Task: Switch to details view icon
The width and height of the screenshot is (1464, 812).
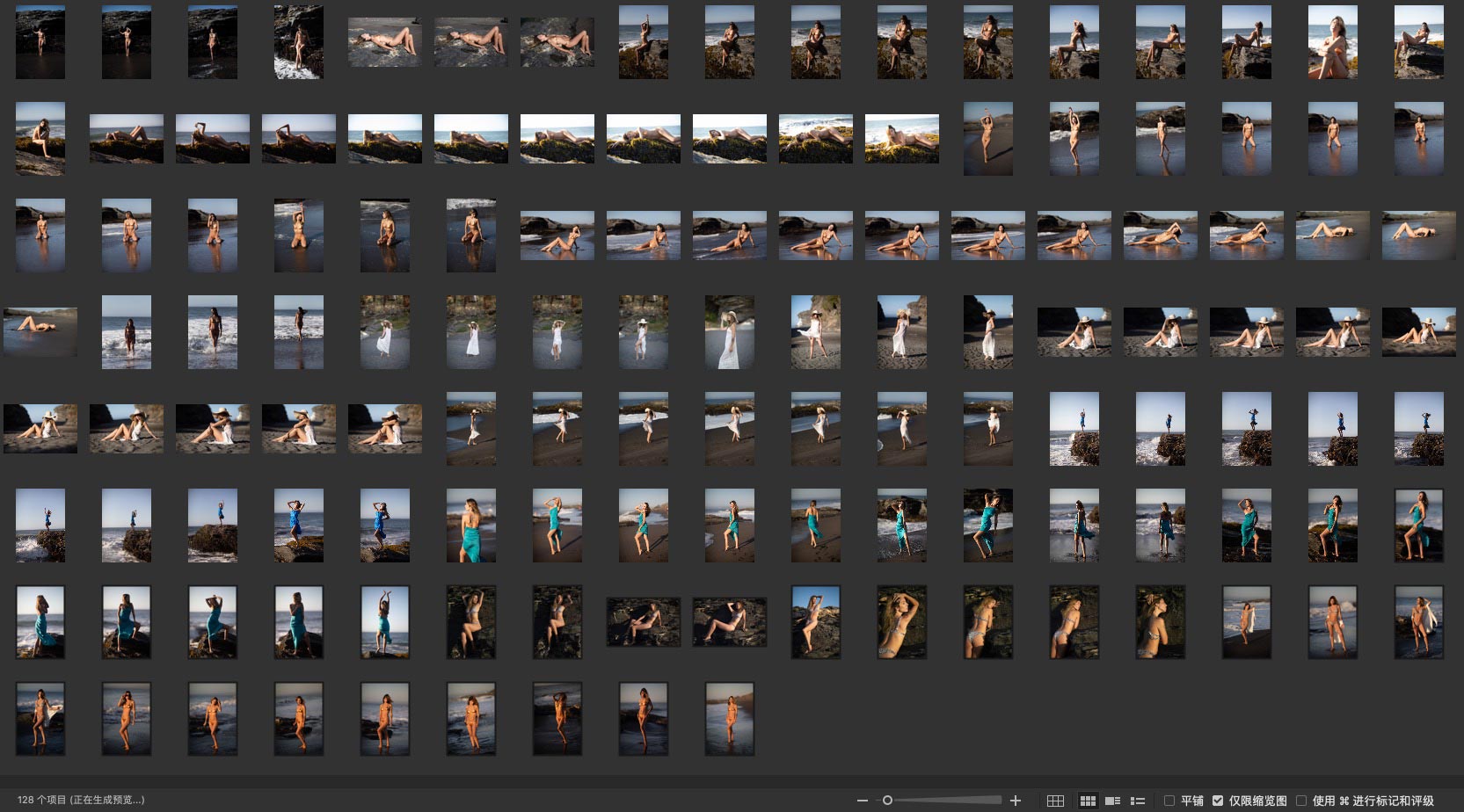Action: tap(1112, 801)
